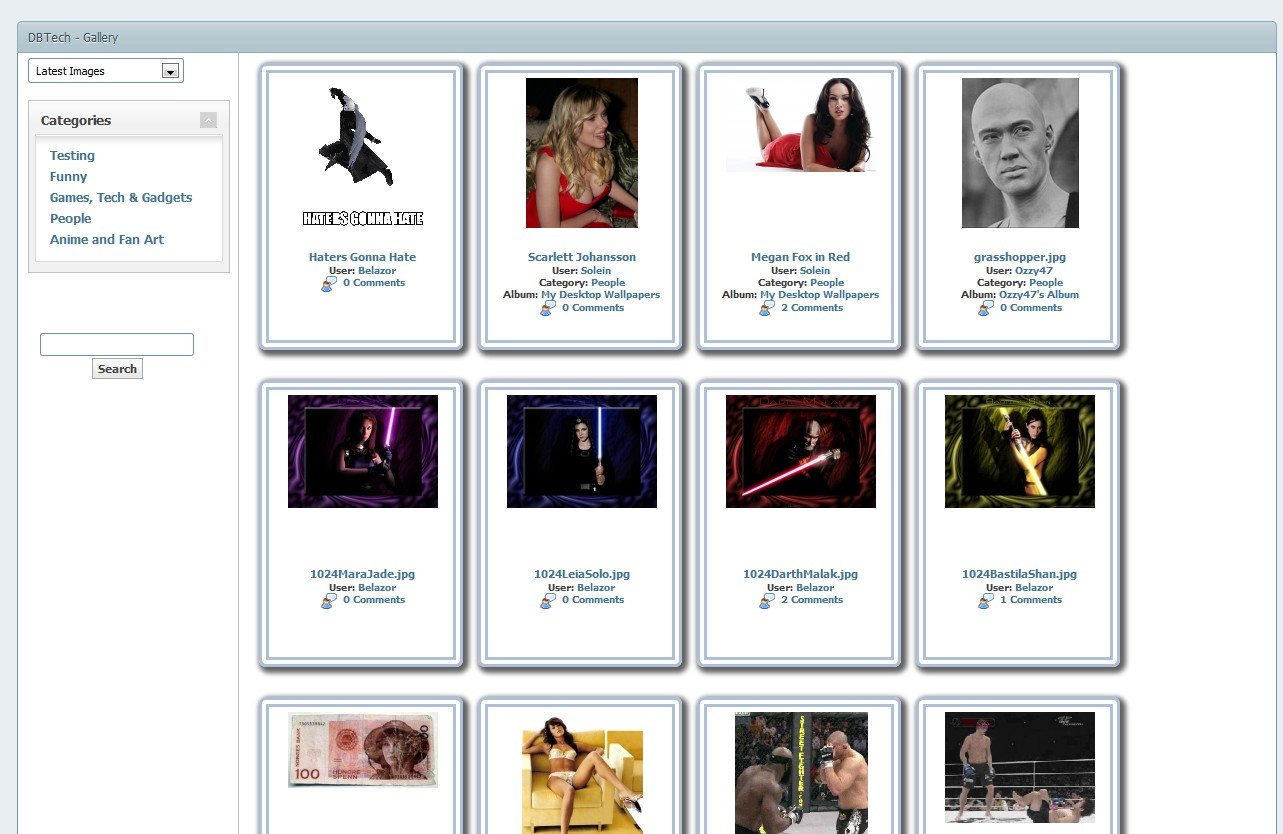Open People category under Scarlett Johansson
This screenshot has width=1283, height=834.
[x=608, y=283]
